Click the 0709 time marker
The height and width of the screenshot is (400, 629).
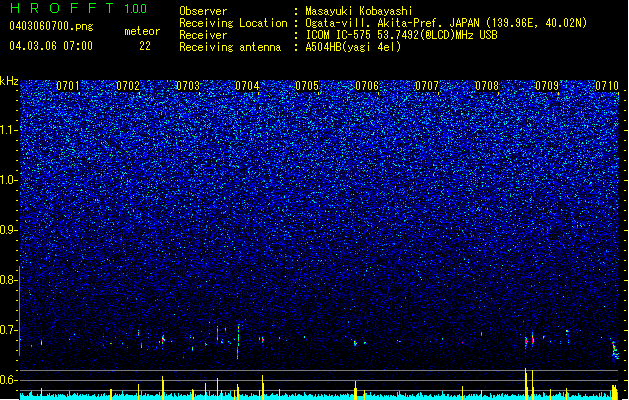click(547, 86)
